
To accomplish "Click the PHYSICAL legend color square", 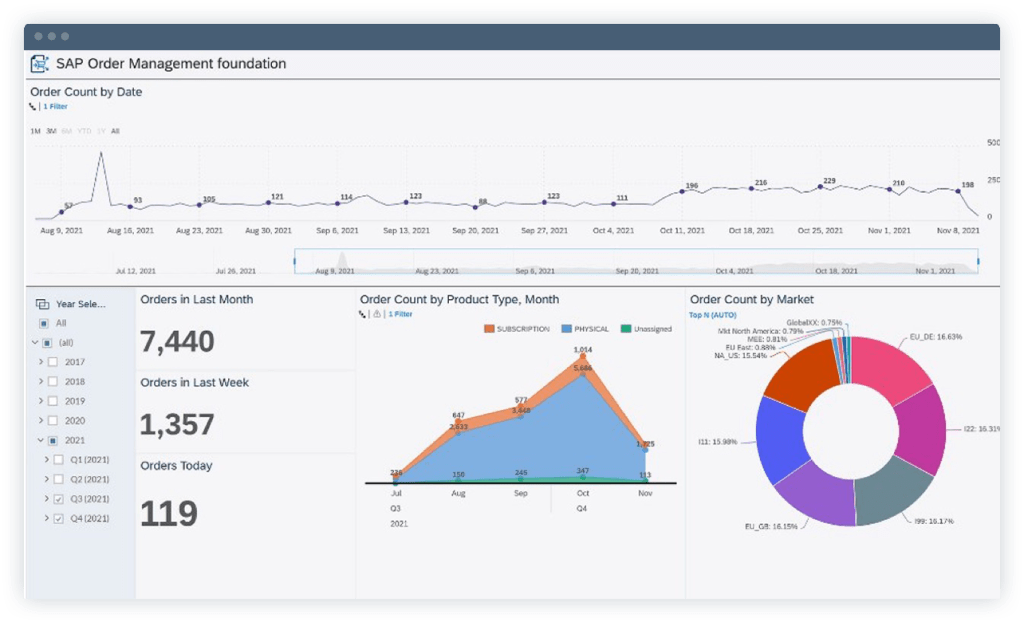I will pyautogui.click(x=566, y=329).
